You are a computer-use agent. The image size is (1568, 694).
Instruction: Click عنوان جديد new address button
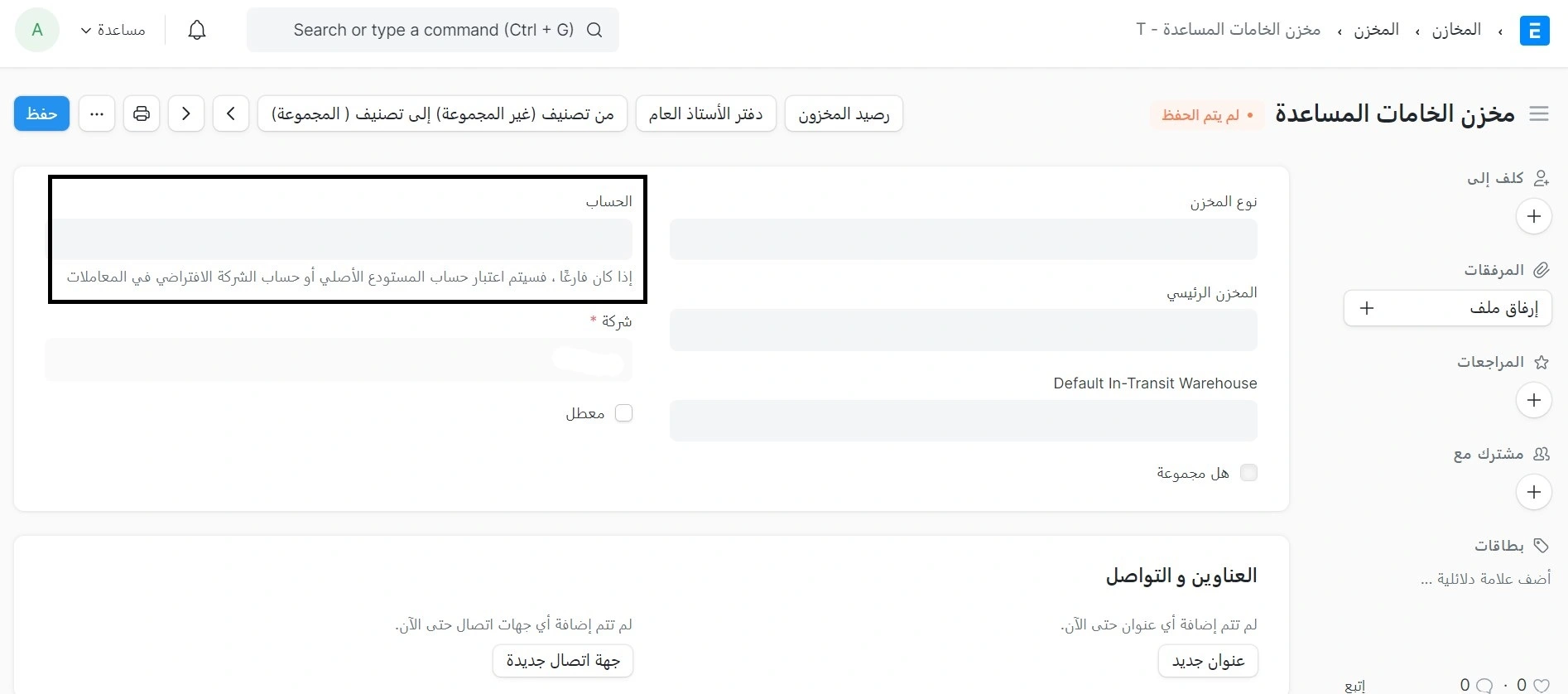click(x=1208, y=661)
